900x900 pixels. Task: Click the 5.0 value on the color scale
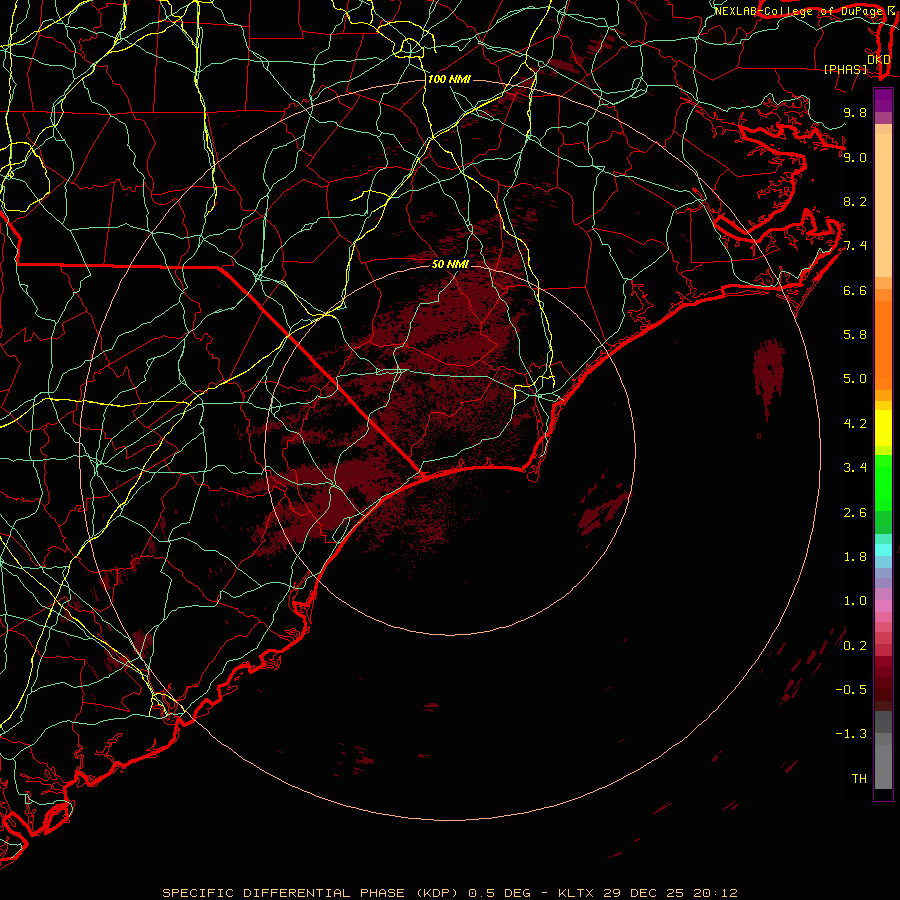click(855, 379)
